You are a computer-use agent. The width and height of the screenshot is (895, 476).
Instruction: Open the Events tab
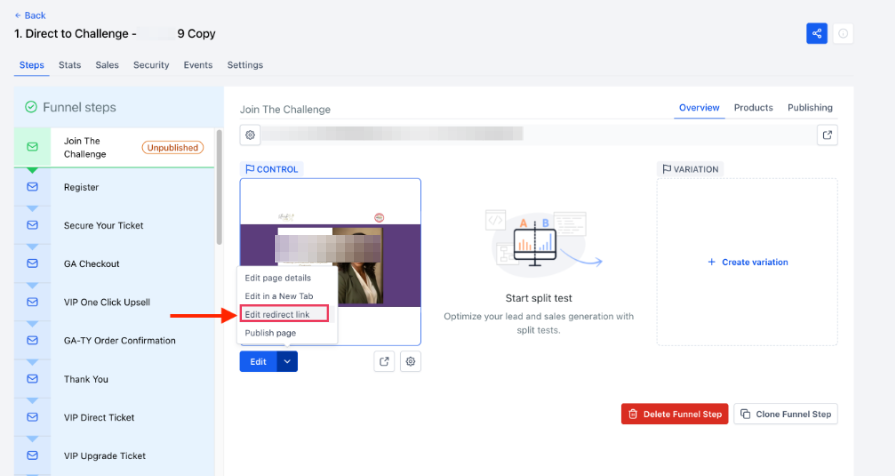tap(198, 65)
